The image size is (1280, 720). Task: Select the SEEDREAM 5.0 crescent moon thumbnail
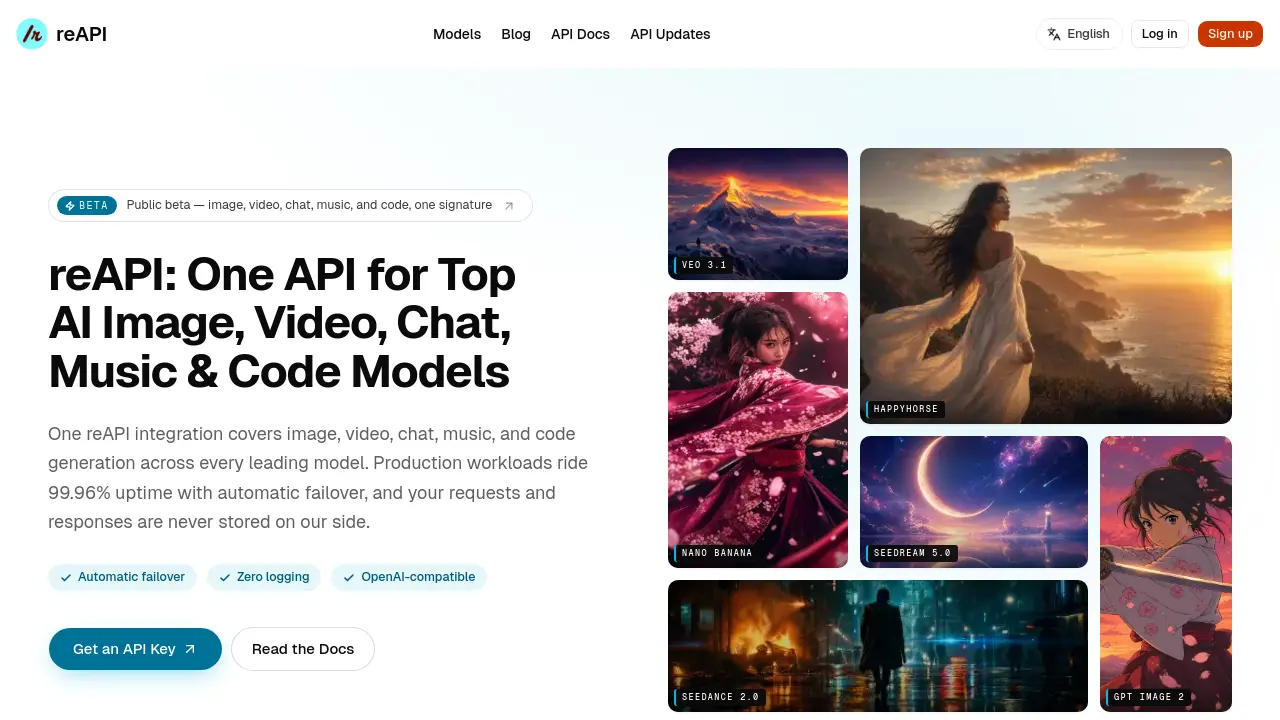[974, 502]
